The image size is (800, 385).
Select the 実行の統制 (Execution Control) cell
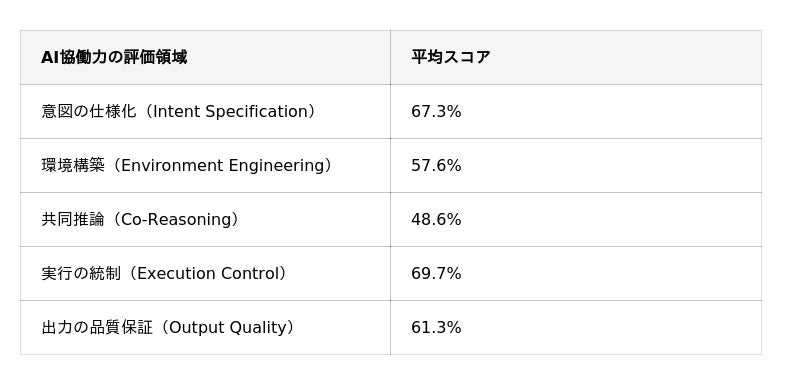[x=205, y=273]
